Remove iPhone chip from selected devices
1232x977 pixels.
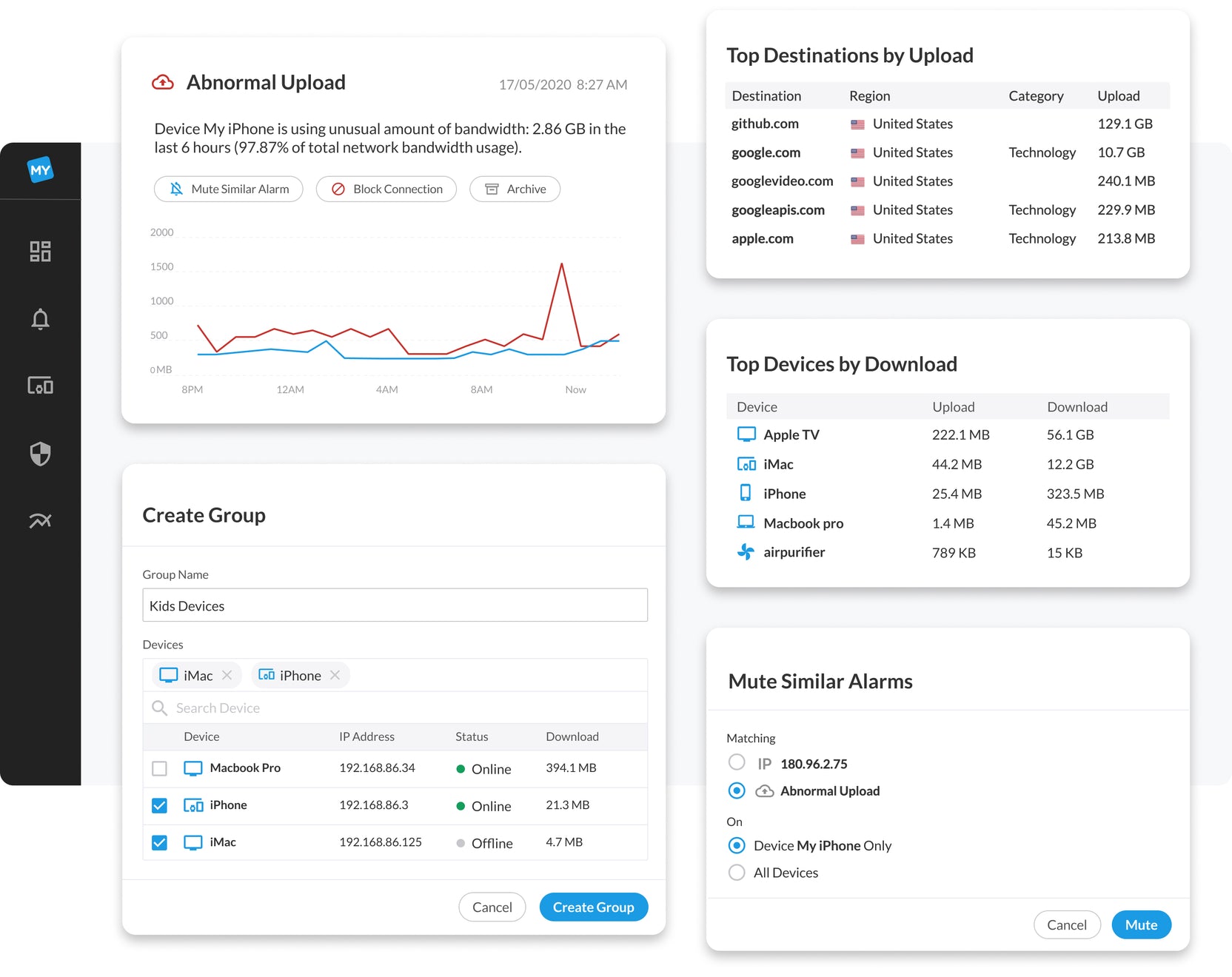pyautogui.click(x=335, y=675)
